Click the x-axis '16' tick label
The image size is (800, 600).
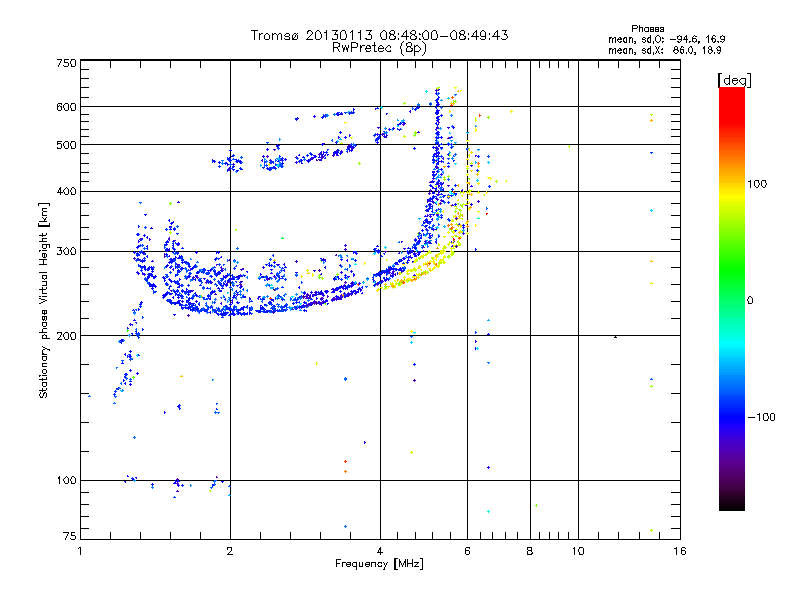tap(680, 551)
